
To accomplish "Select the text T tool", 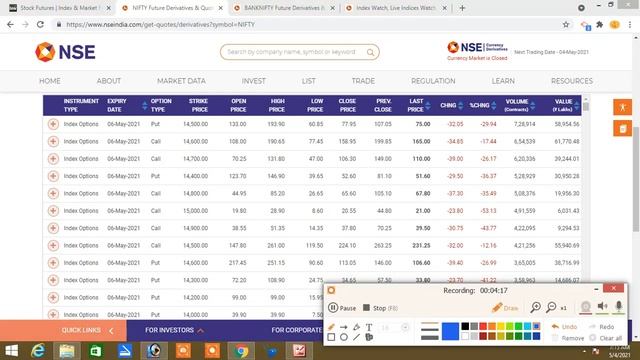I will [x=369, y=327].
